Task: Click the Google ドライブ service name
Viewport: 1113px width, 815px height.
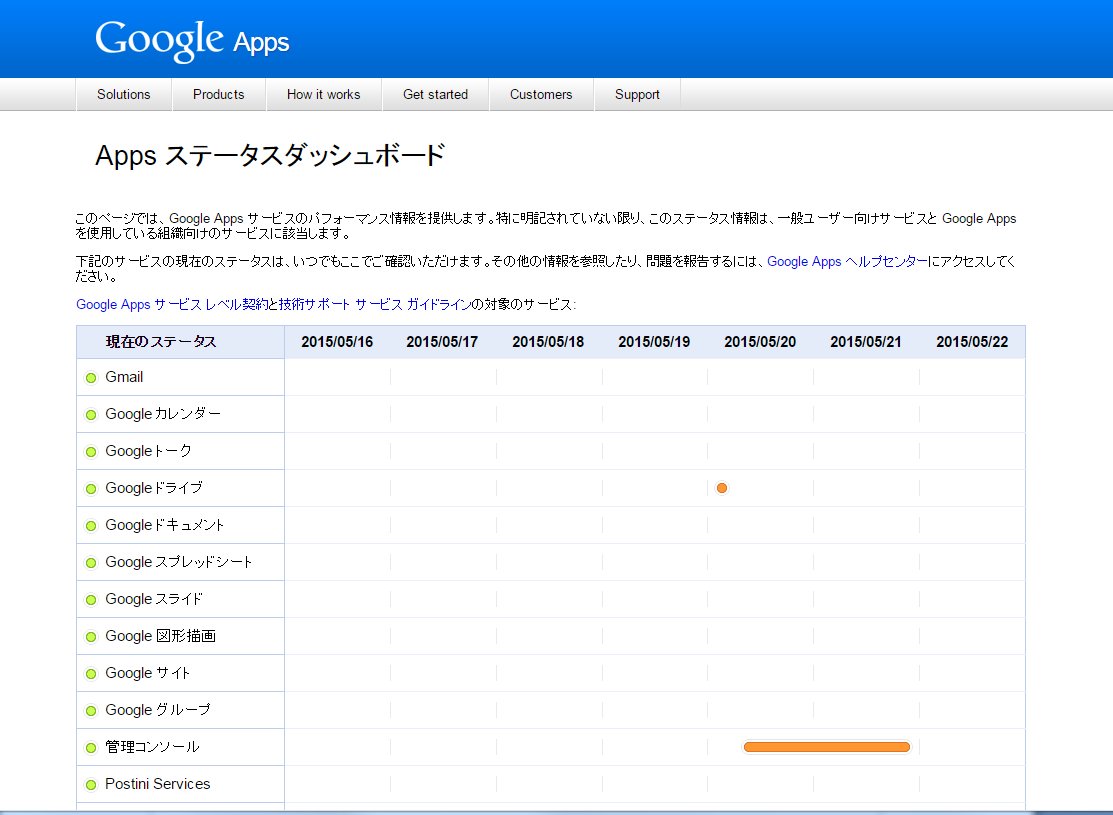Action: [154, 488]
